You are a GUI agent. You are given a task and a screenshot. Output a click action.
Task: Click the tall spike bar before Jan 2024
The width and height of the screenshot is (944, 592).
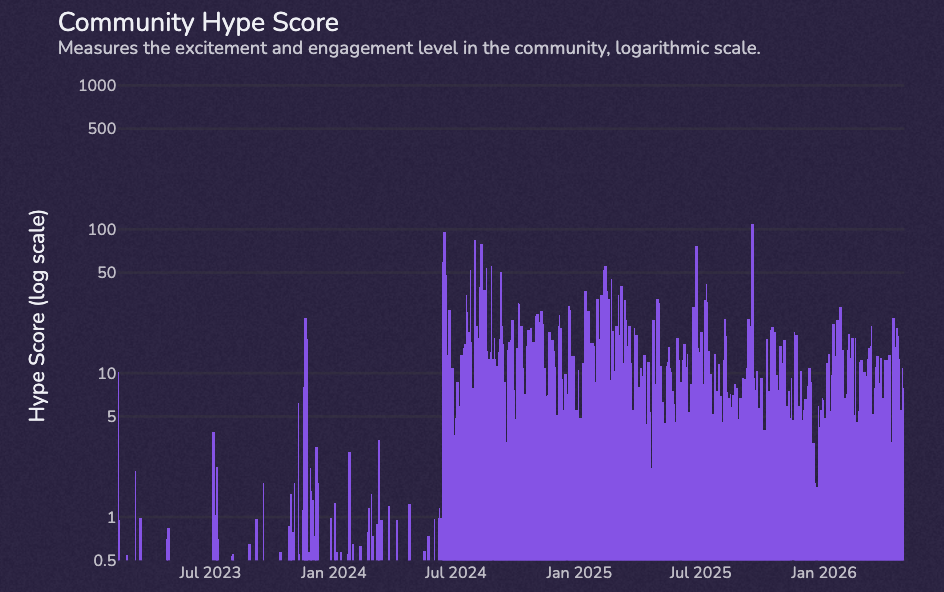pos(305,439)
